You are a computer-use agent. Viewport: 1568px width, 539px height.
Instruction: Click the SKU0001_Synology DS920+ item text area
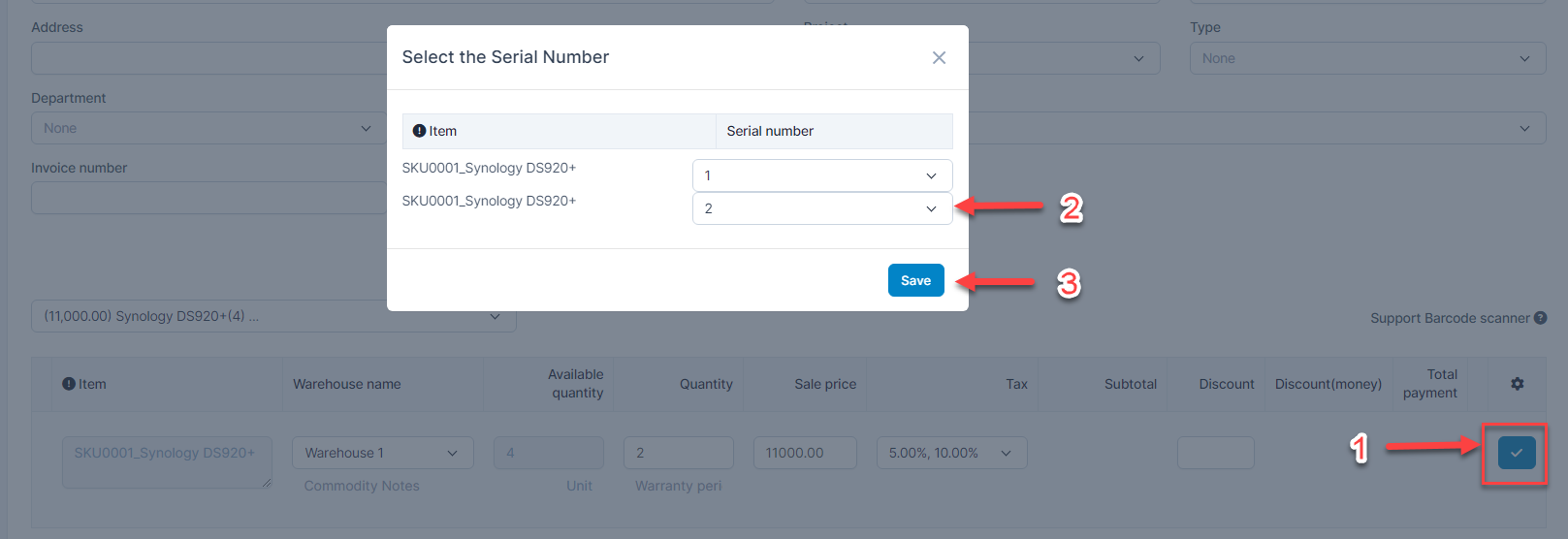pyautogui.click(x=166, y=461)
